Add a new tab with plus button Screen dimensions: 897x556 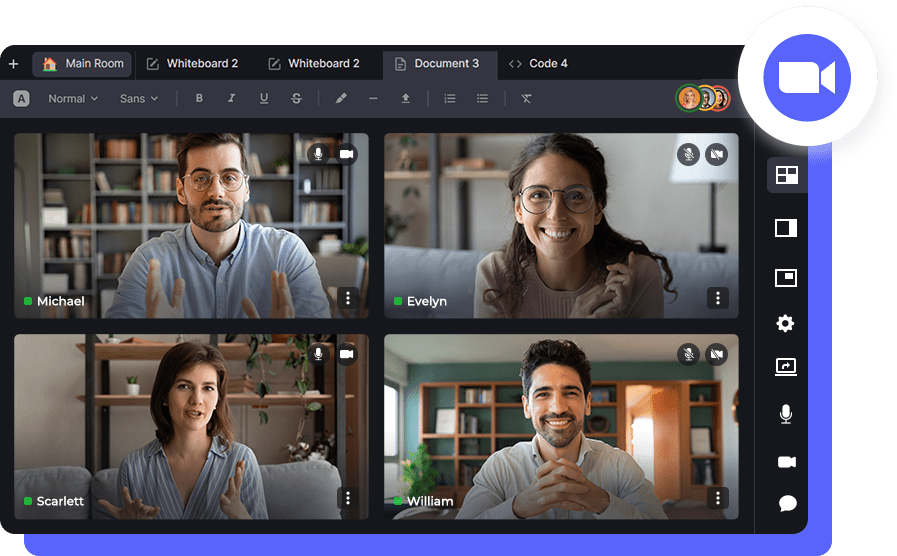(14, 64)
